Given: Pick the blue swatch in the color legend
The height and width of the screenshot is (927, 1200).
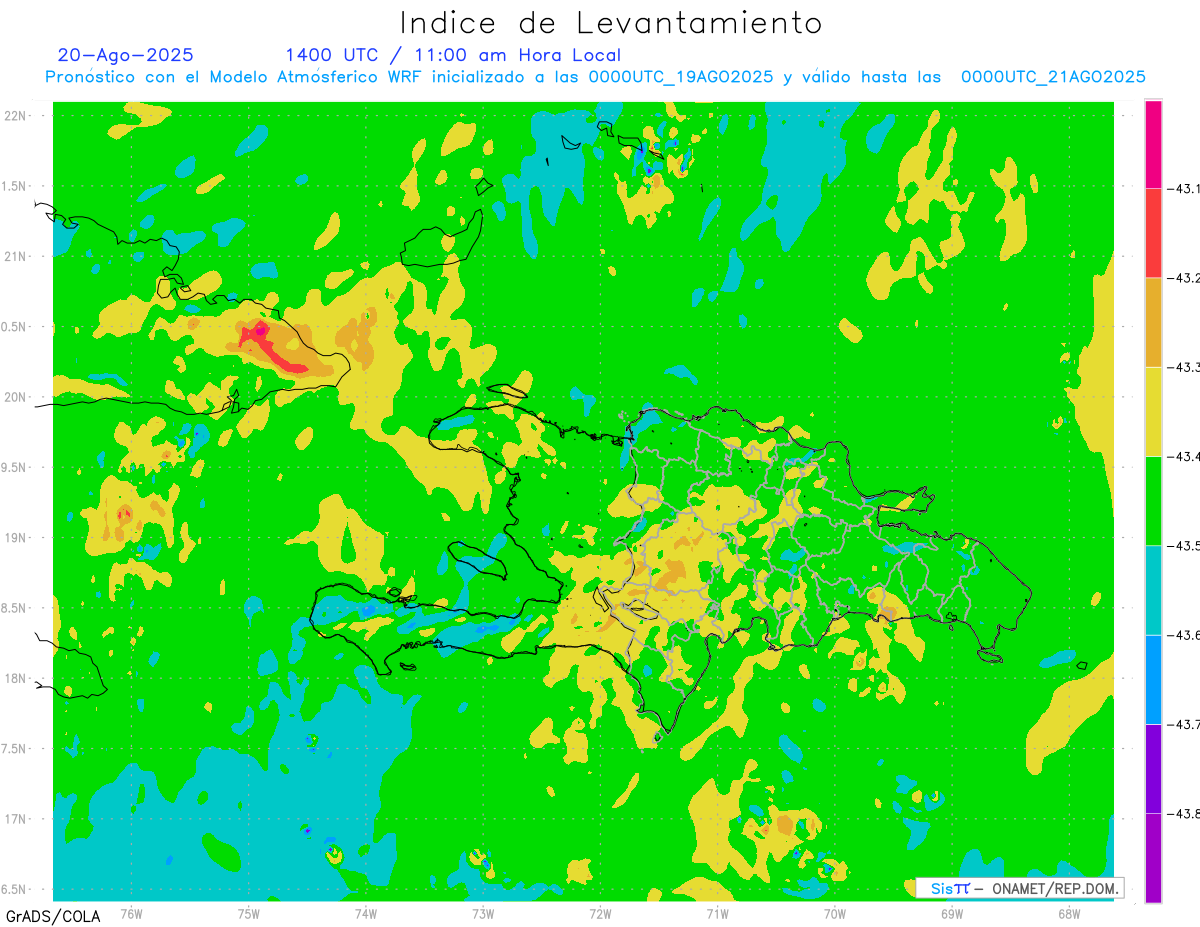Looking at the screenshot, I should pos(1153,679).
